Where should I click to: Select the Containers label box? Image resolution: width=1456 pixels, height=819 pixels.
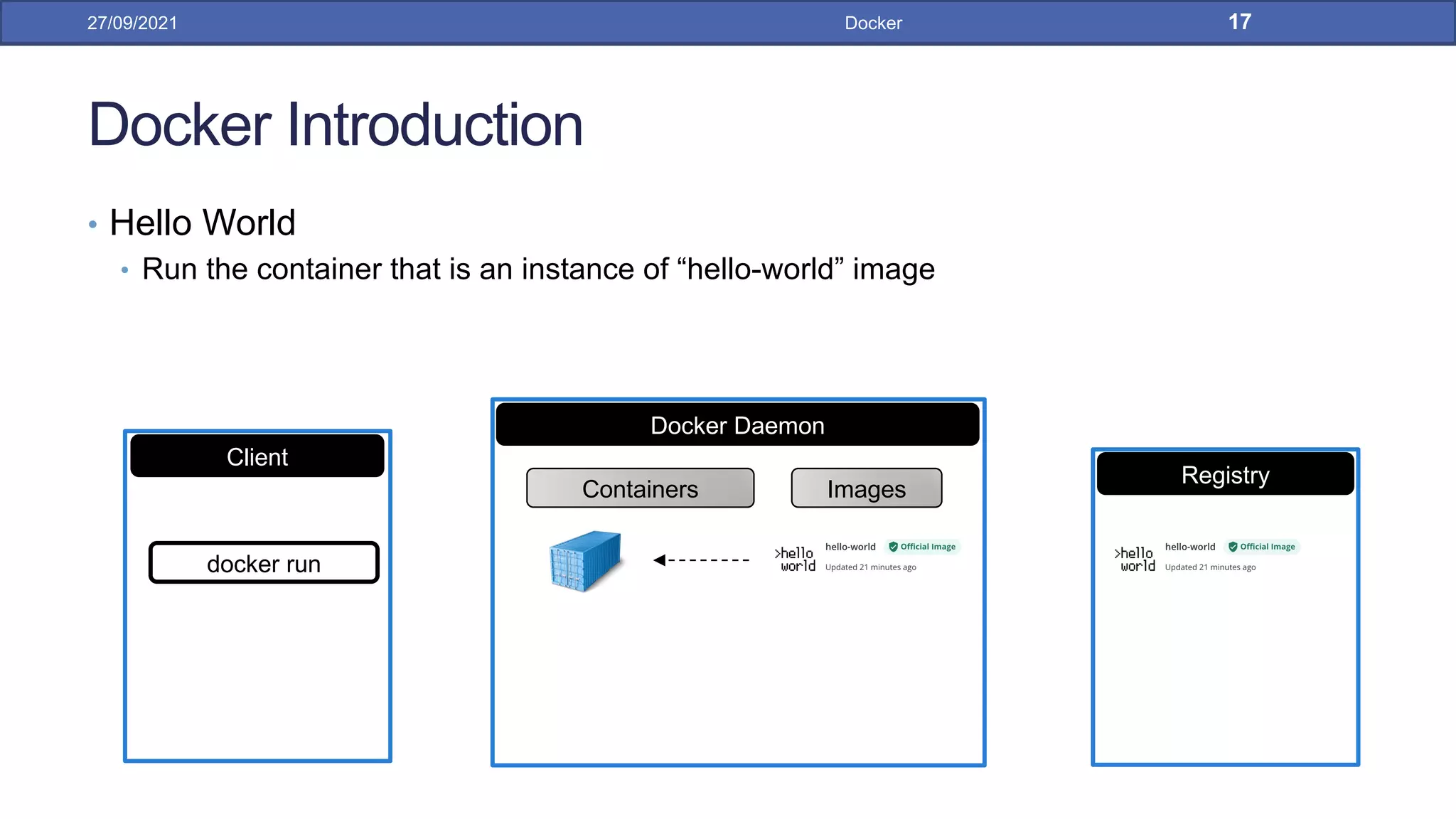tap(640, 488)
